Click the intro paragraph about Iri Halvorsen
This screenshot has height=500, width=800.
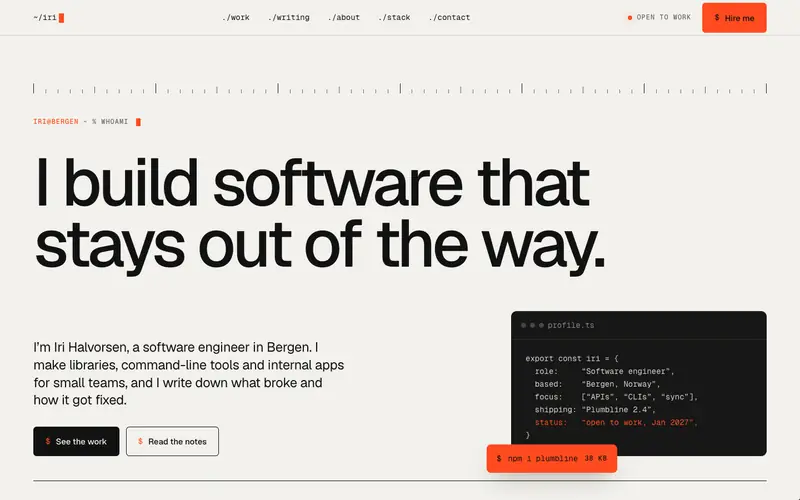click(189, 373)
